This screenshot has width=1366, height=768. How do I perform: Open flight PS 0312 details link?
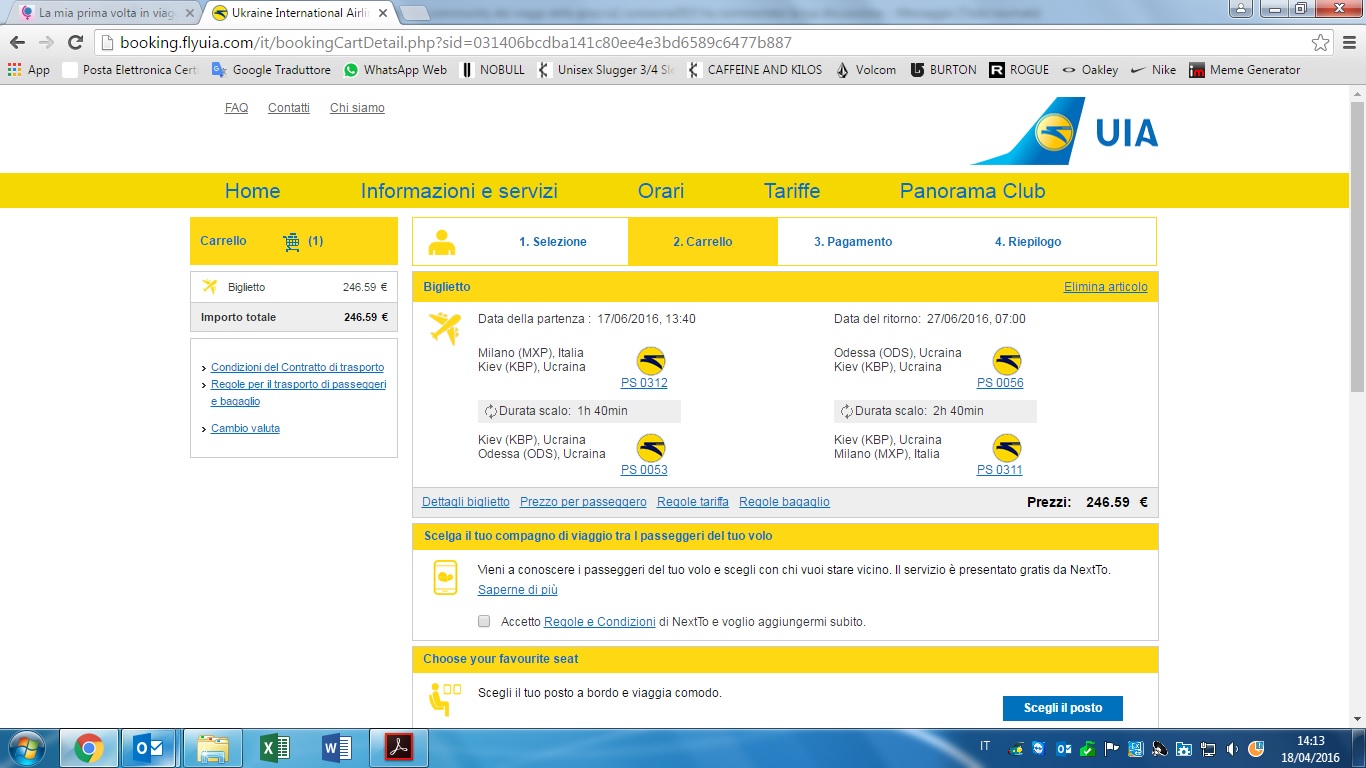[x=644, y=383]
